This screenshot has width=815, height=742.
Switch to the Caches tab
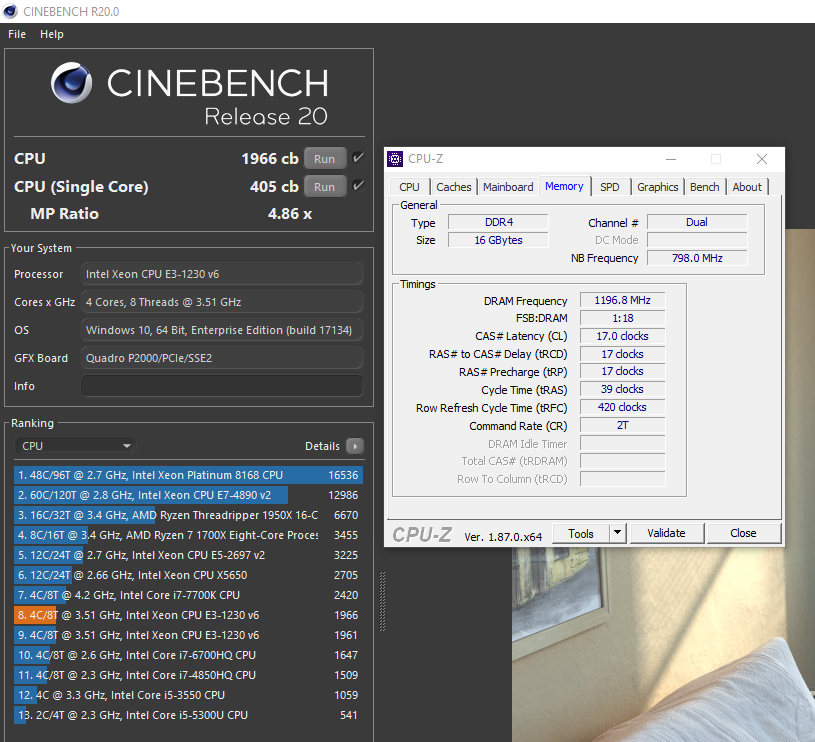coord(454,187)
